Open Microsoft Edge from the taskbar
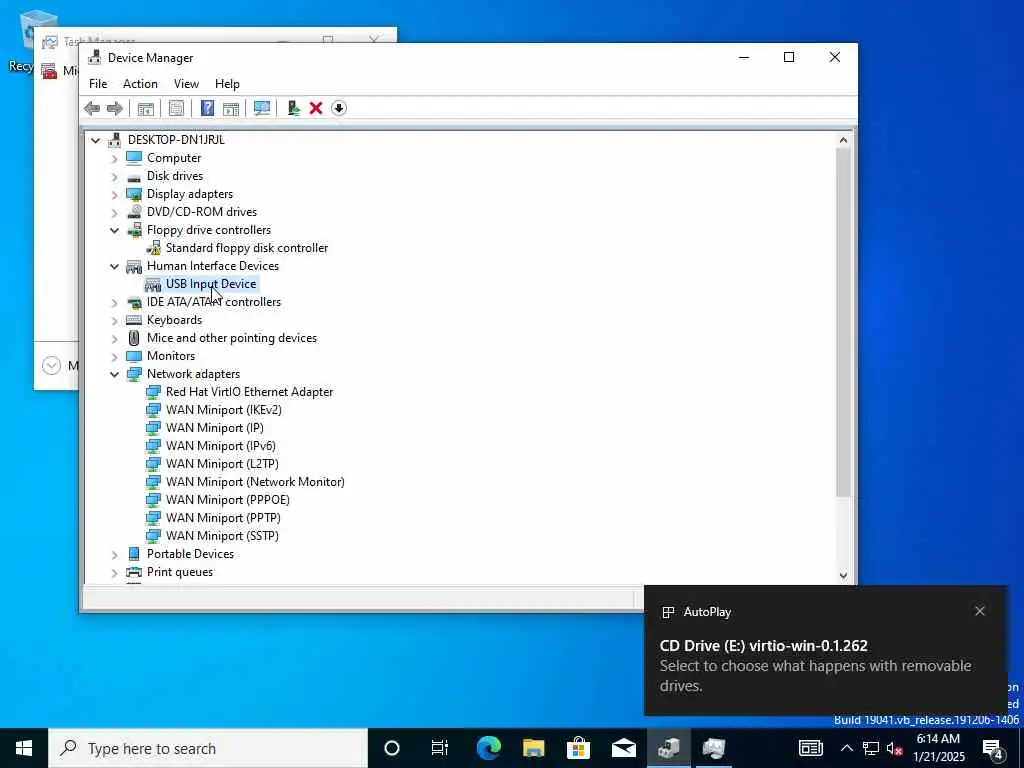1024x768 pixels. 488,748
